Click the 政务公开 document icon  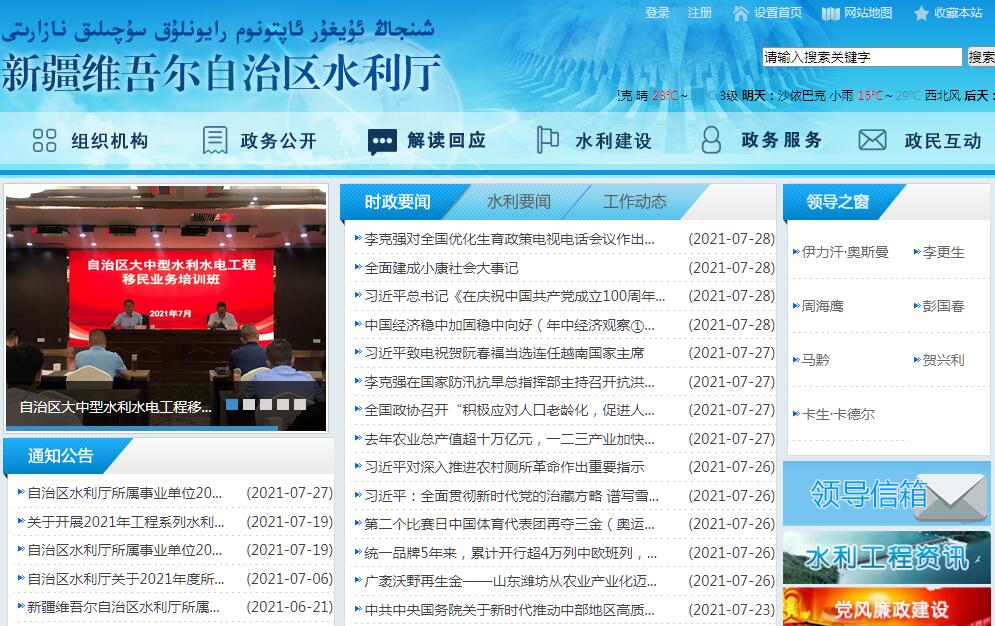coord(215,141)
